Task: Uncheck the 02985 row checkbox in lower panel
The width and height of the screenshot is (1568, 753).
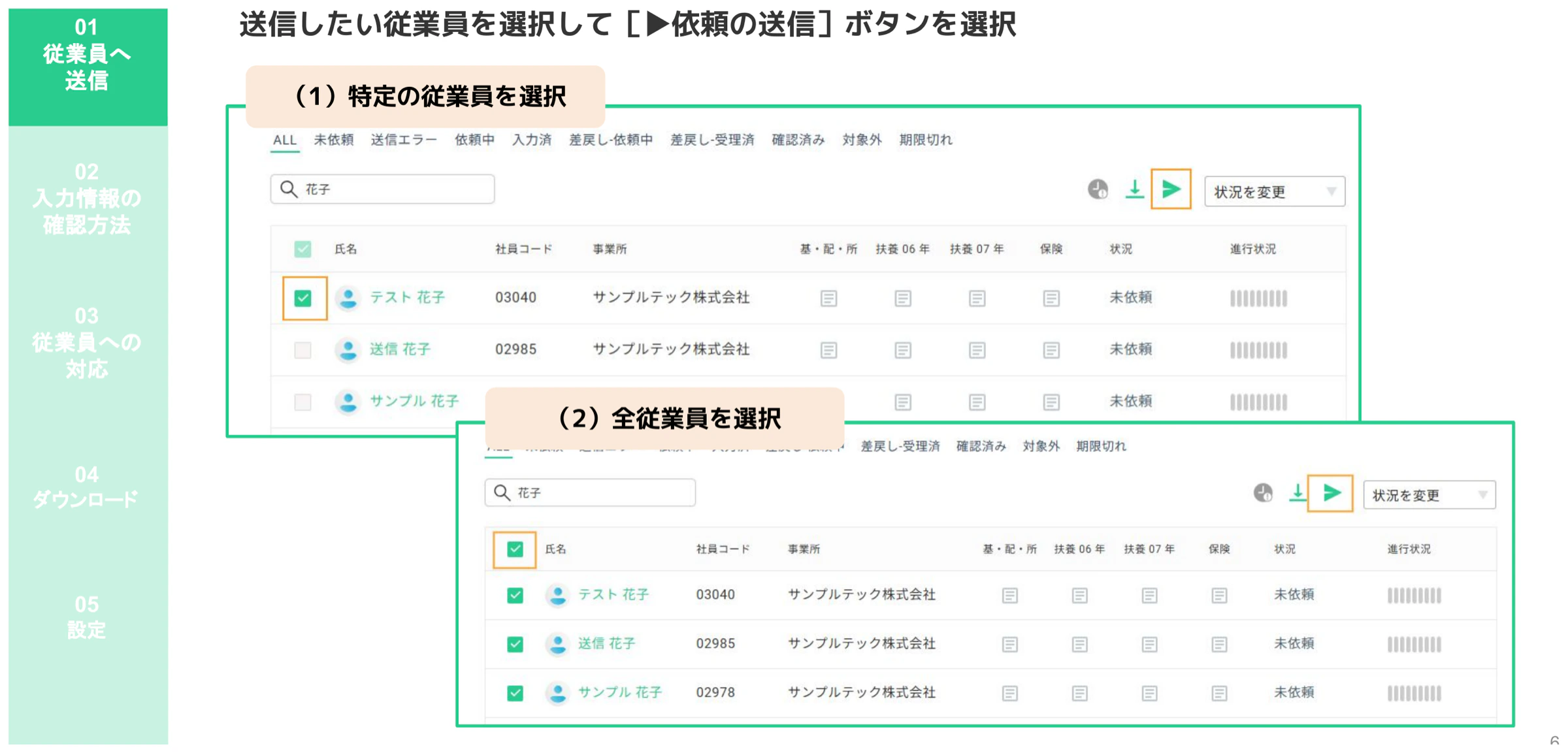Action: coord(515,644)
